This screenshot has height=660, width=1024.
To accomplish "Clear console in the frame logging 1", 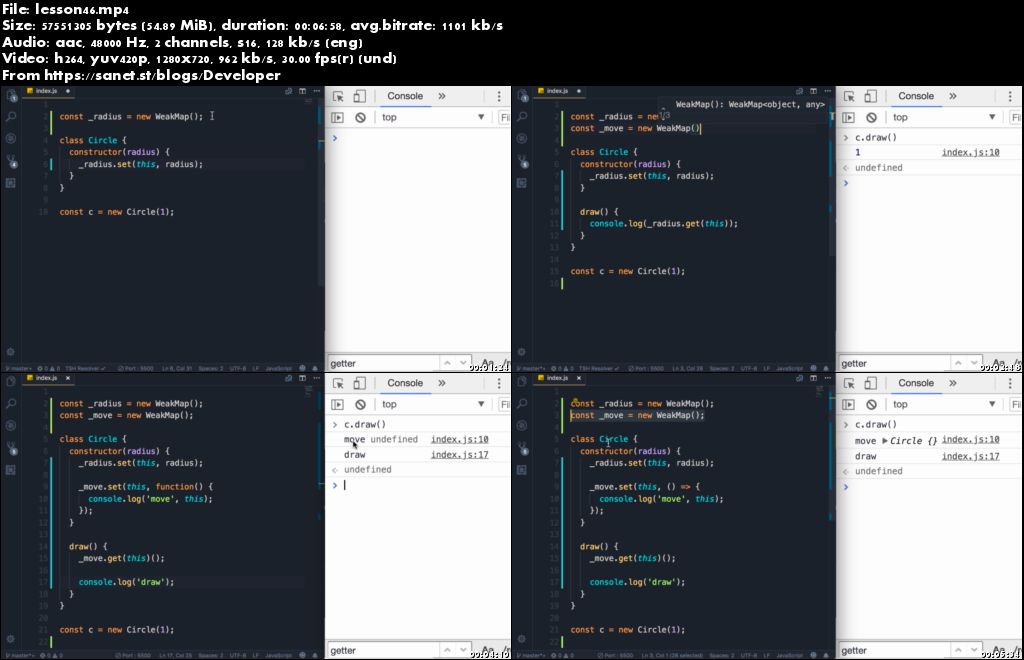I will pyautogui.click(x=871, y=118).
